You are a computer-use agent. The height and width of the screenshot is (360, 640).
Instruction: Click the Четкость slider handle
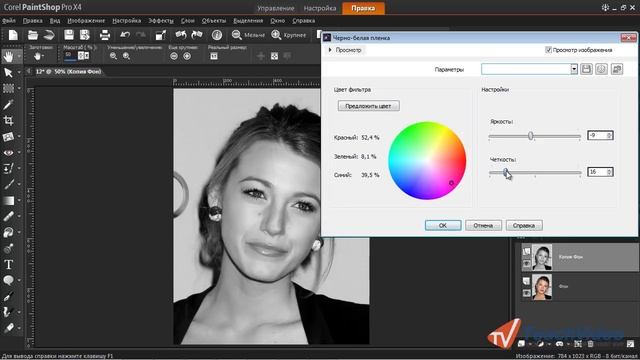[505, 173]
